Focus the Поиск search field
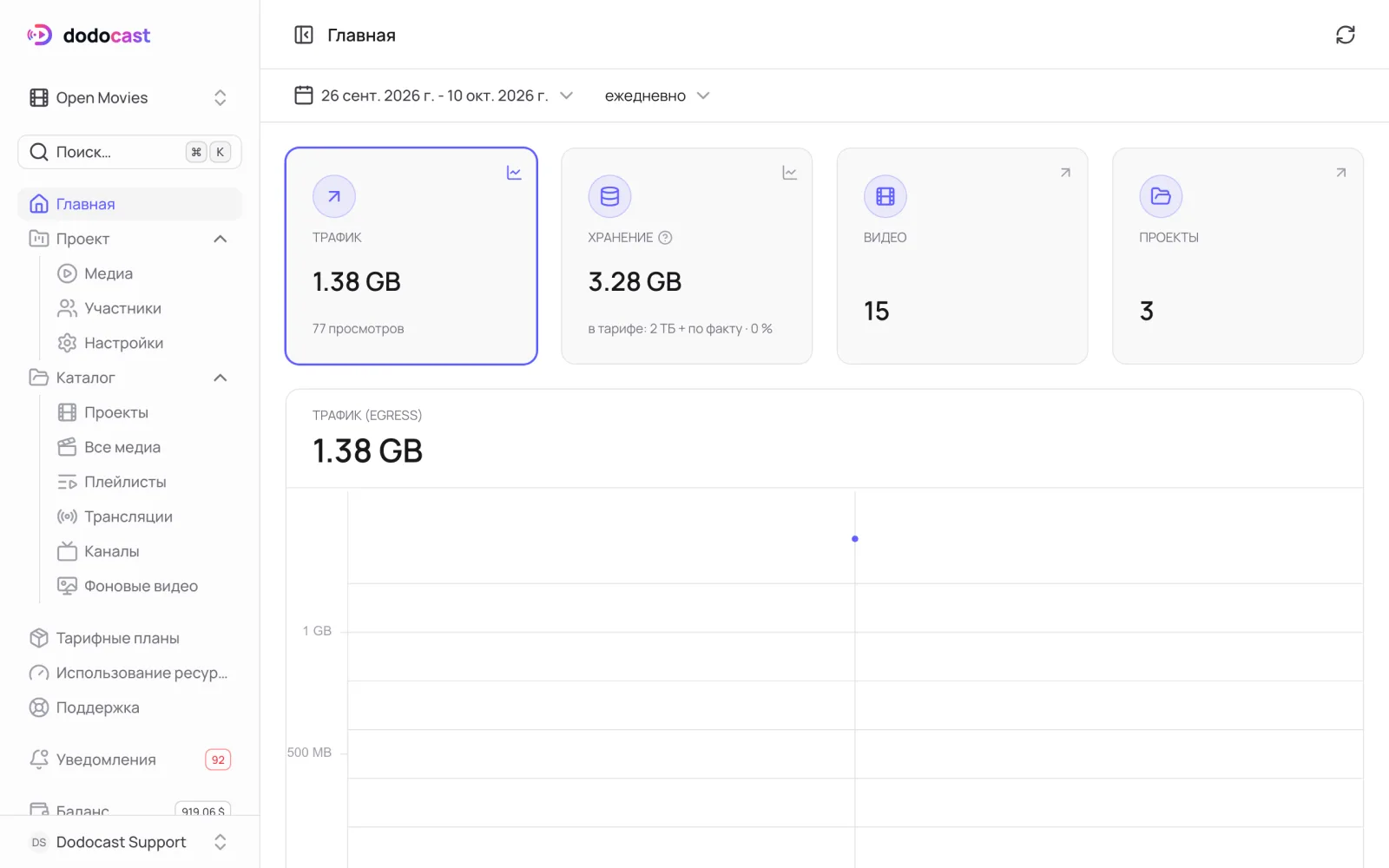 pyautogui.click(x=130, y=152)
